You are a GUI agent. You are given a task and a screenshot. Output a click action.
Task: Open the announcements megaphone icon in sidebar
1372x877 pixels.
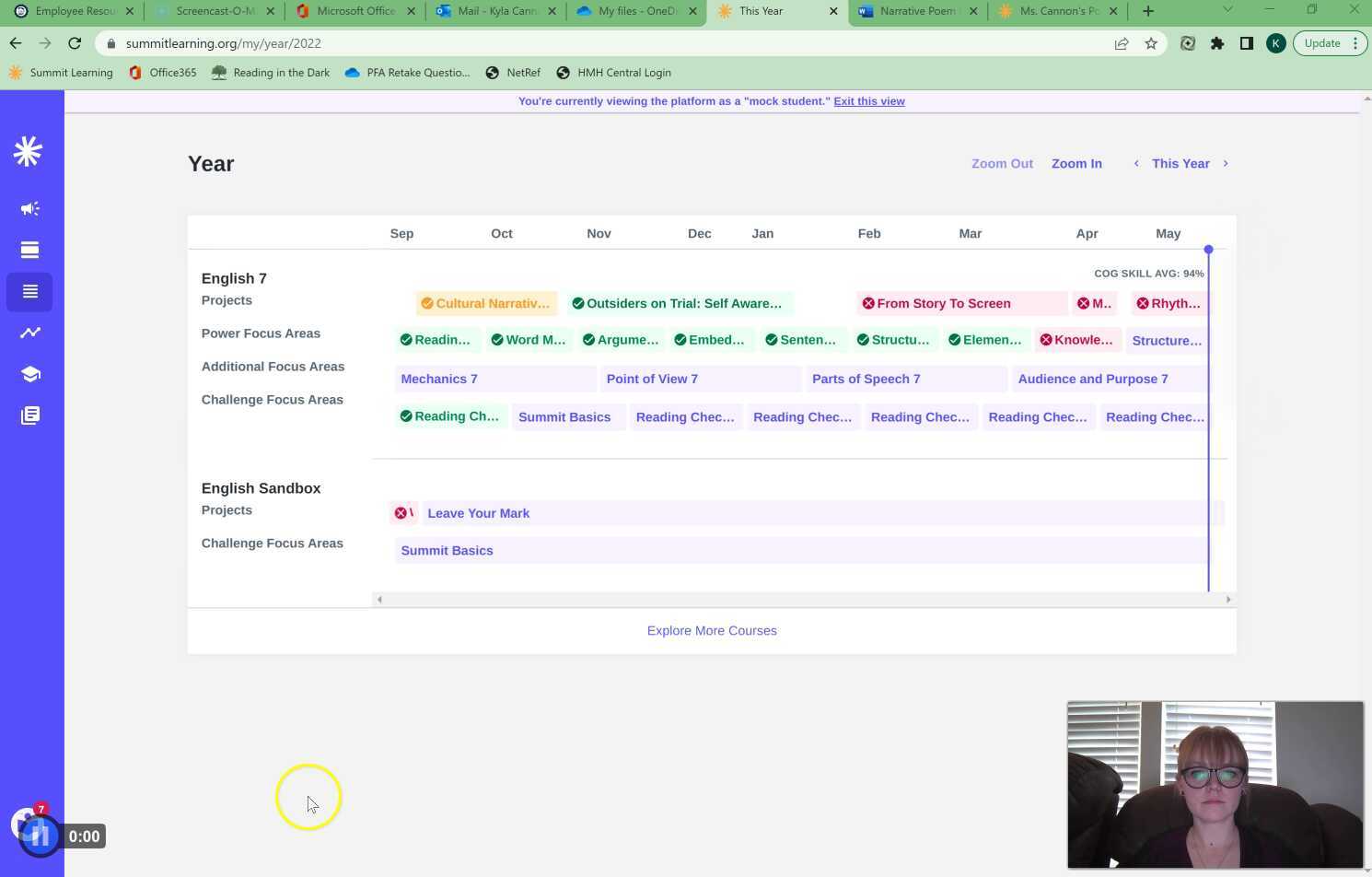point(30,209)
